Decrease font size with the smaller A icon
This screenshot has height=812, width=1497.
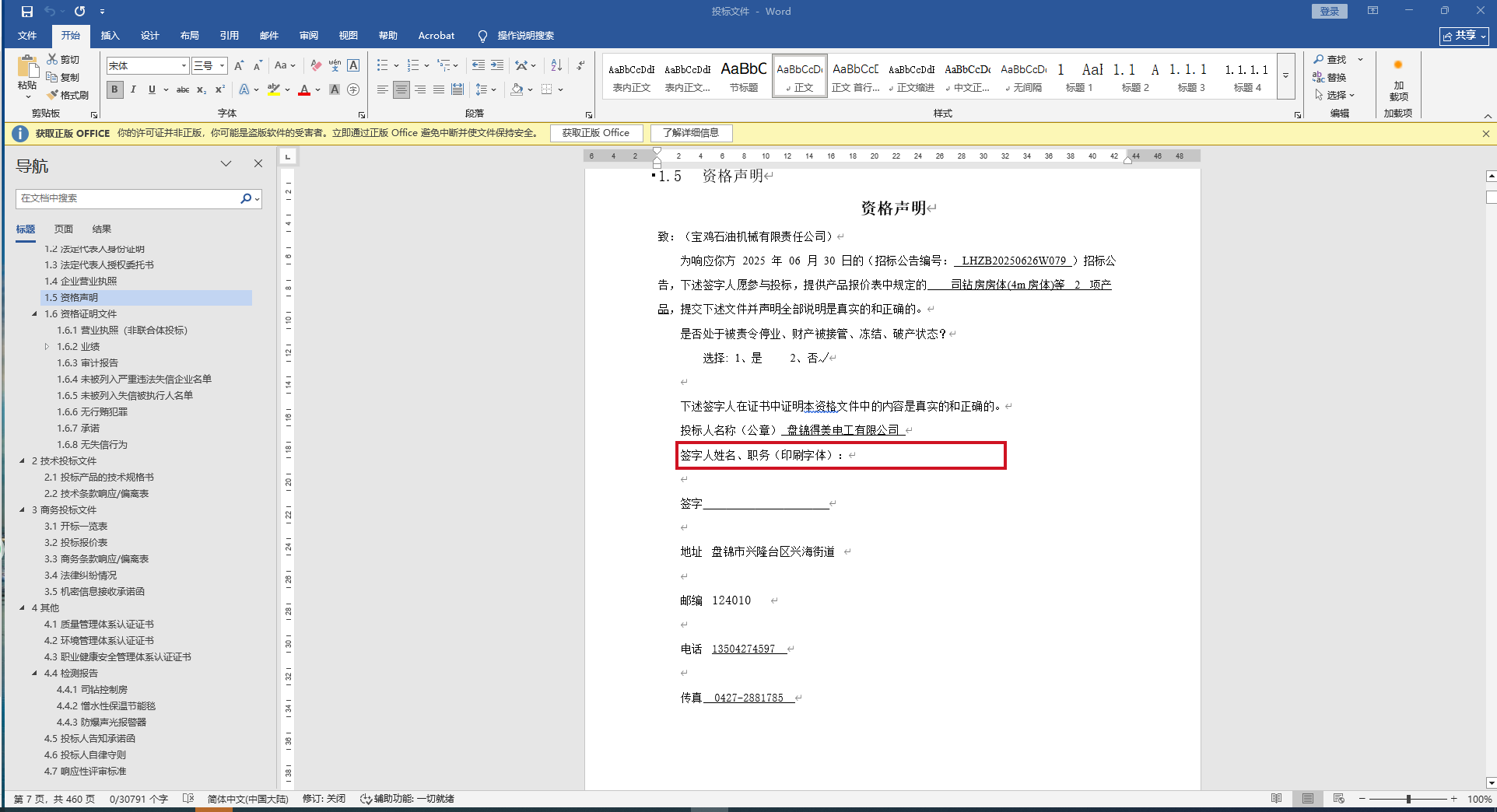(258, 65)
